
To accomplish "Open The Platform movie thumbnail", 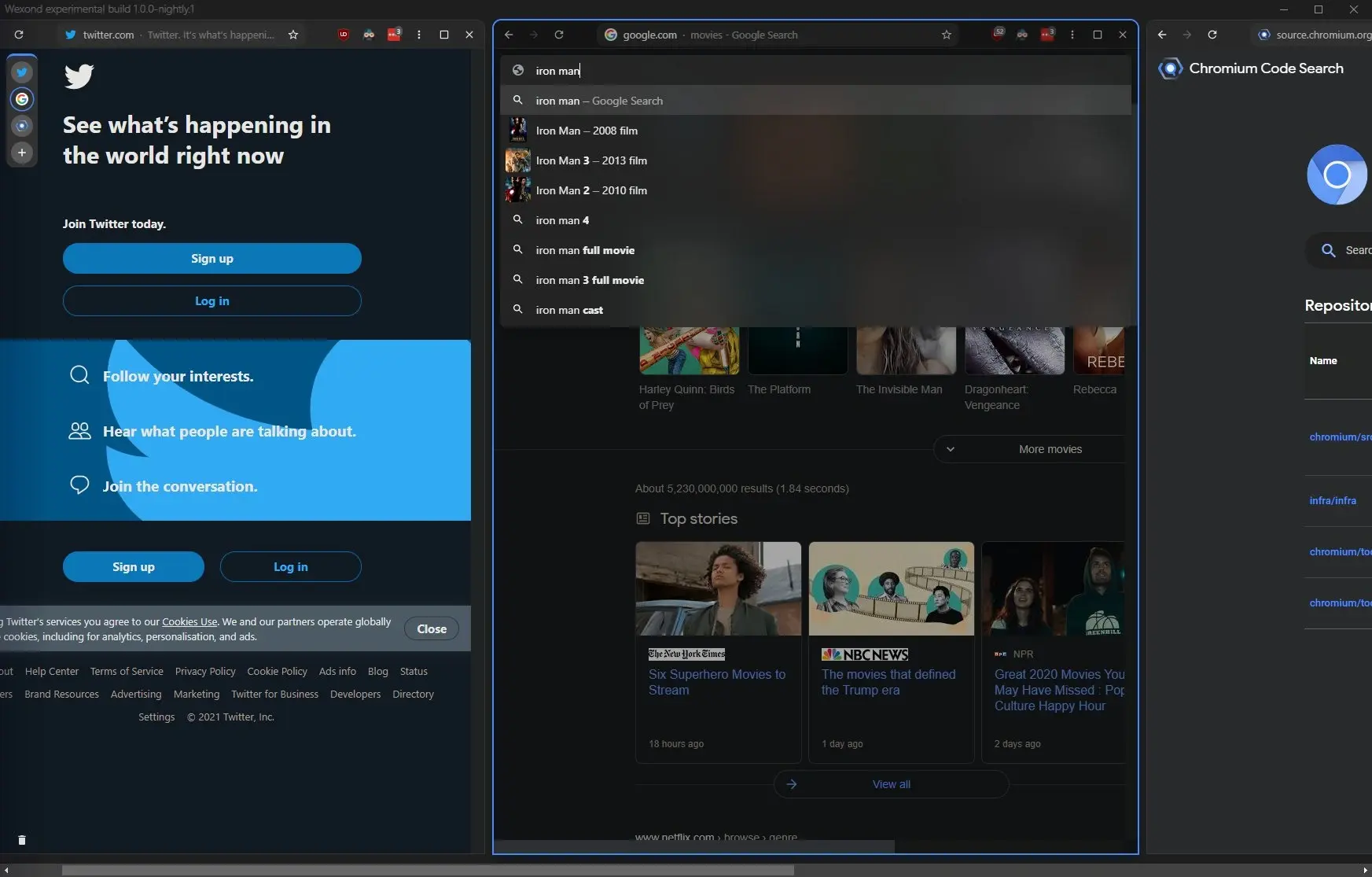I will [797, 352].
